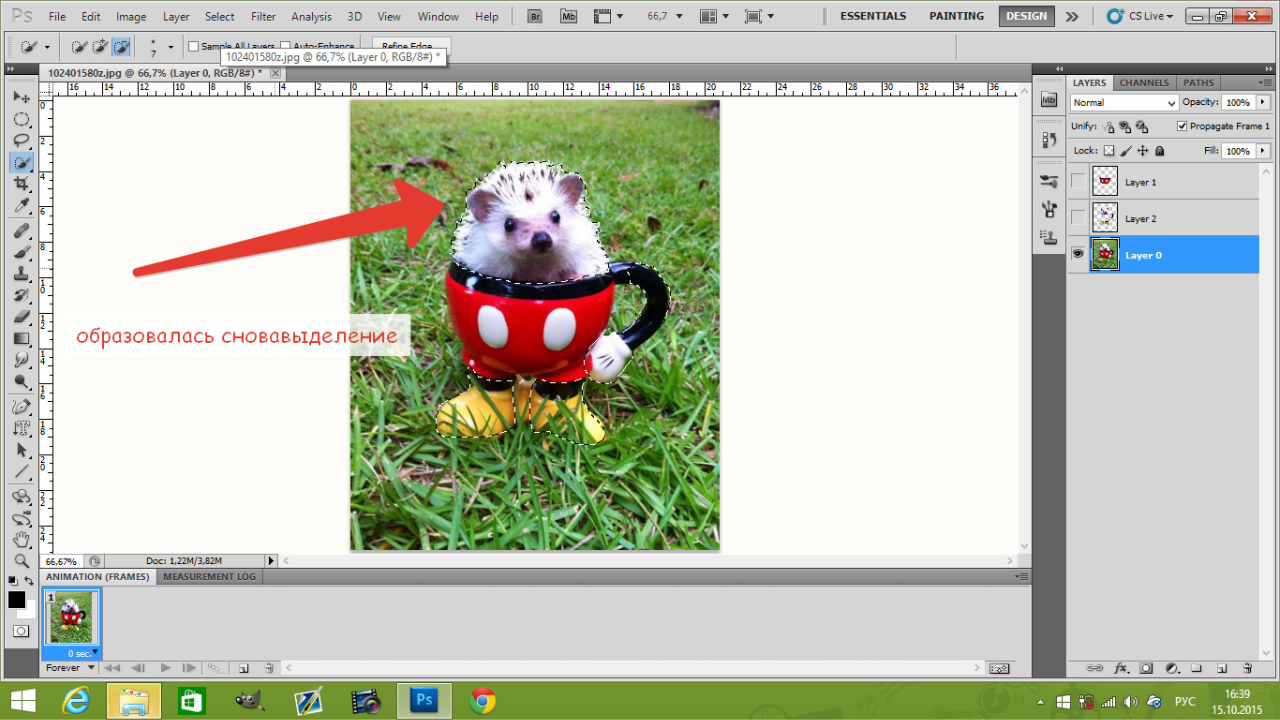Uncheck Propagate Frame 1 option
This screenshot has height=720, width=1280.
click(1182, 126)
